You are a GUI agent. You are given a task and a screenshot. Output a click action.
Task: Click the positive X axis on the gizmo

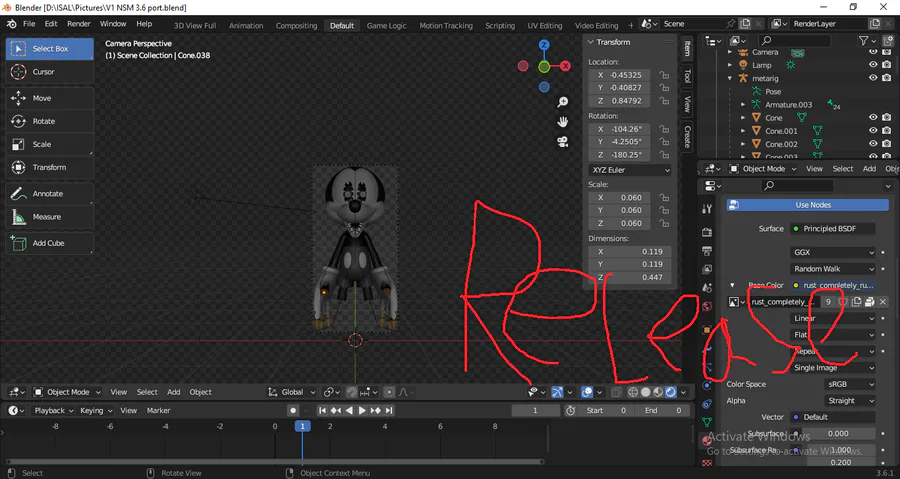[x=565, y=66]
